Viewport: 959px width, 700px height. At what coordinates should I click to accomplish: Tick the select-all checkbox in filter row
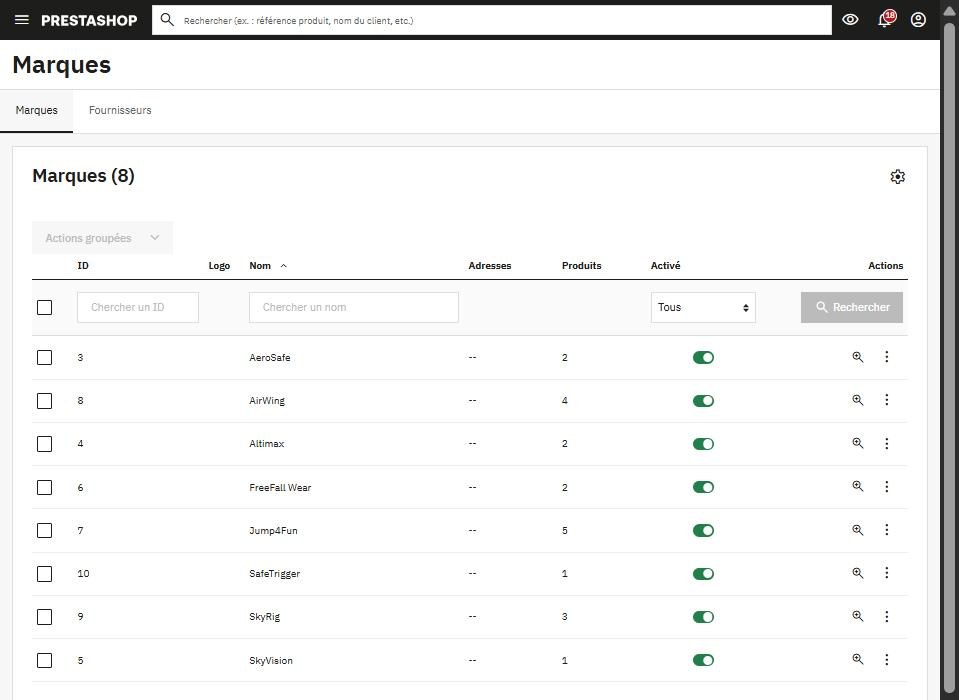pyautogui.click(x=45, y=308)
